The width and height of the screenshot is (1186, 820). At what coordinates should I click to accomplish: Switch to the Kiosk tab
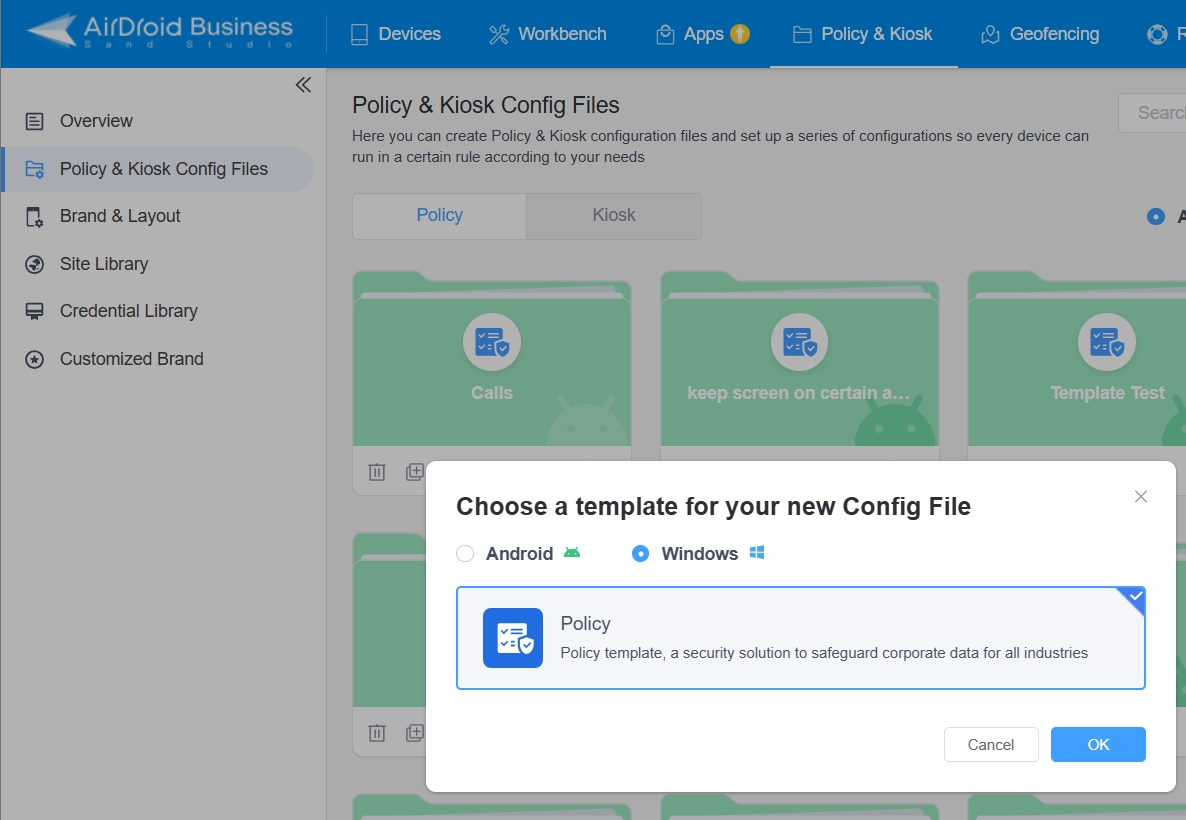[x=614, y=216]
